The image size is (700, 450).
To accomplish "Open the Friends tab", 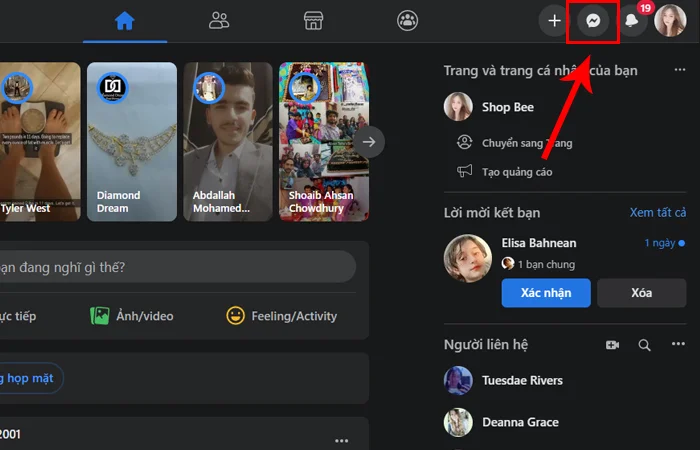I will click(219, 21).
